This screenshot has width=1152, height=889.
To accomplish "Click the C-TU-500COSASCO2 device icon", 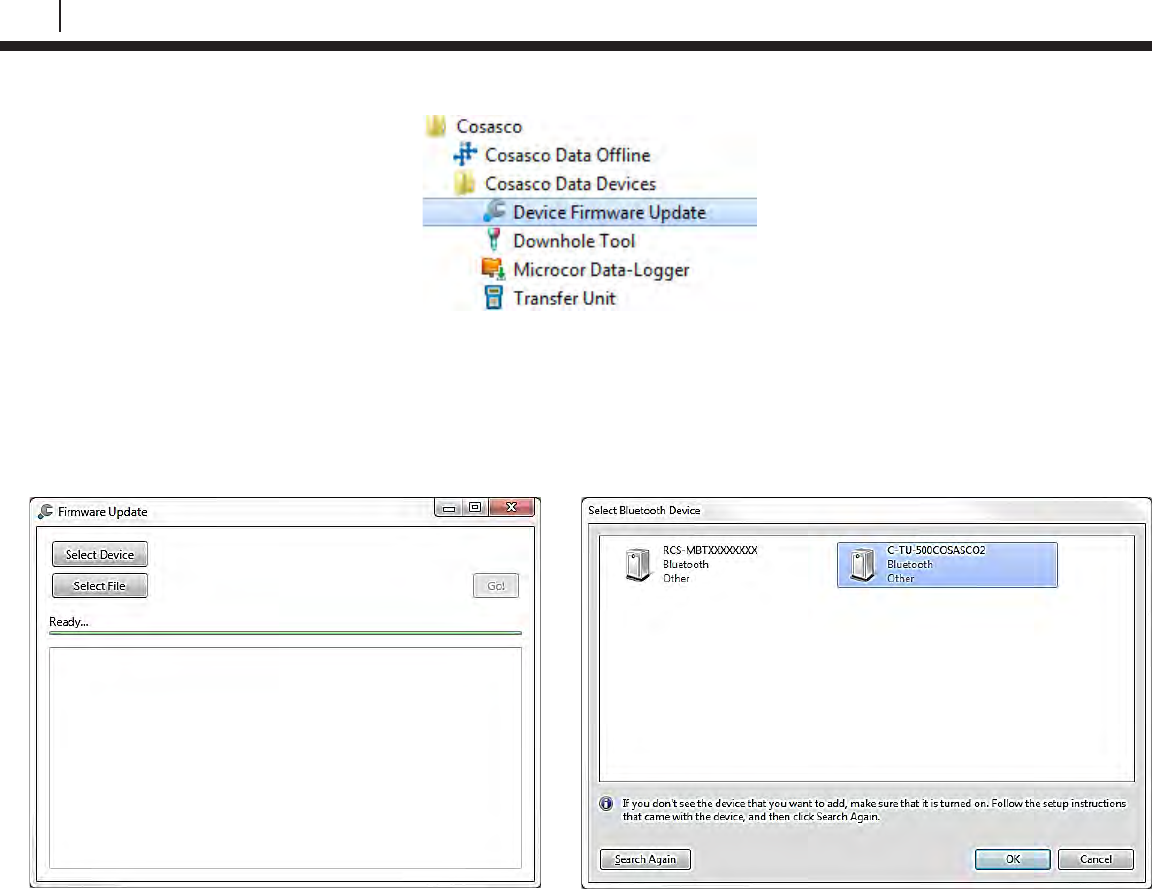I will coord(863,565).
